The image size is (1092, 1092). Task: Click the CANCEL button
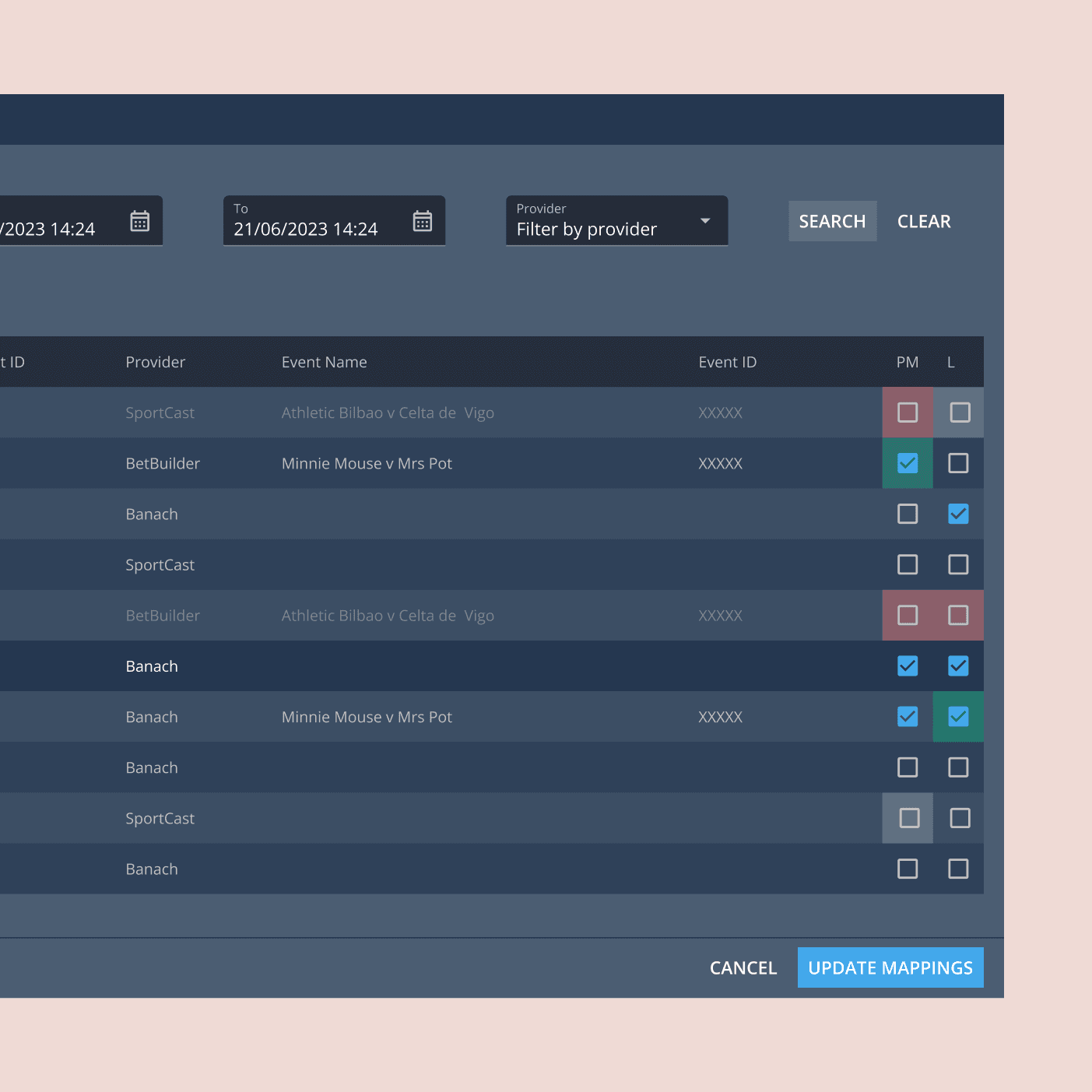click(743, 967)
